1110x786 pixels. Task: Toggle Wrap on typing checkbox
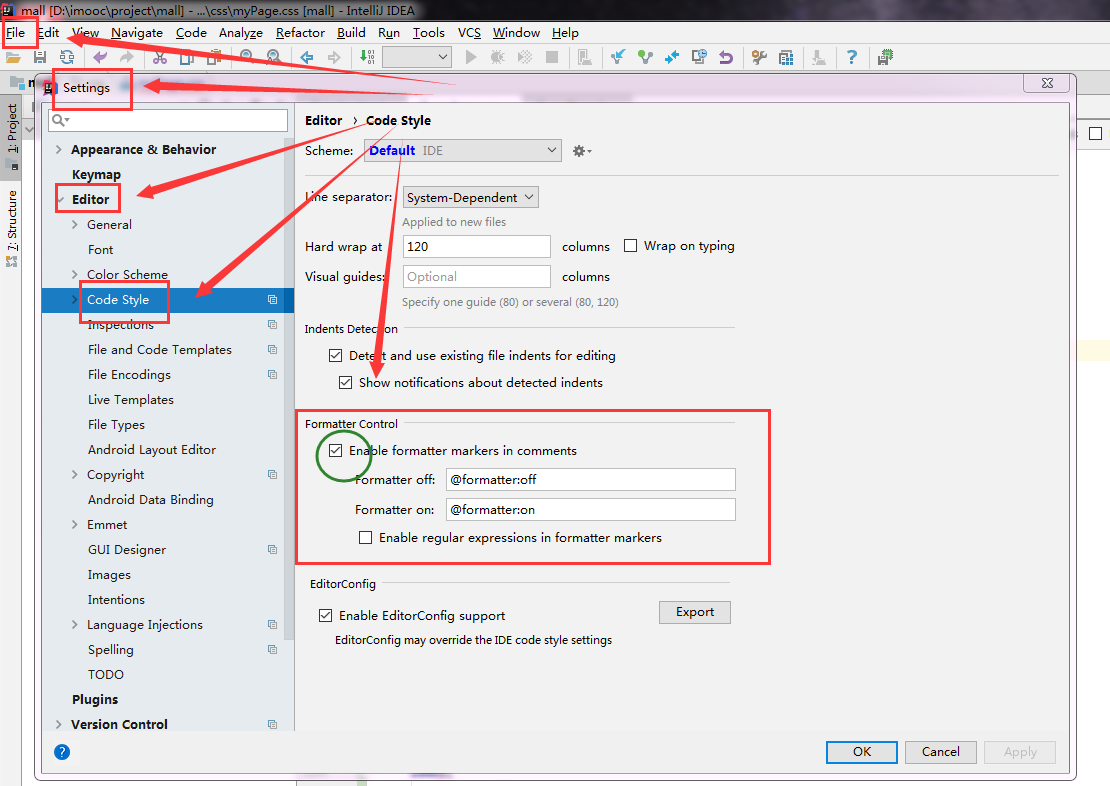(630, 246)
